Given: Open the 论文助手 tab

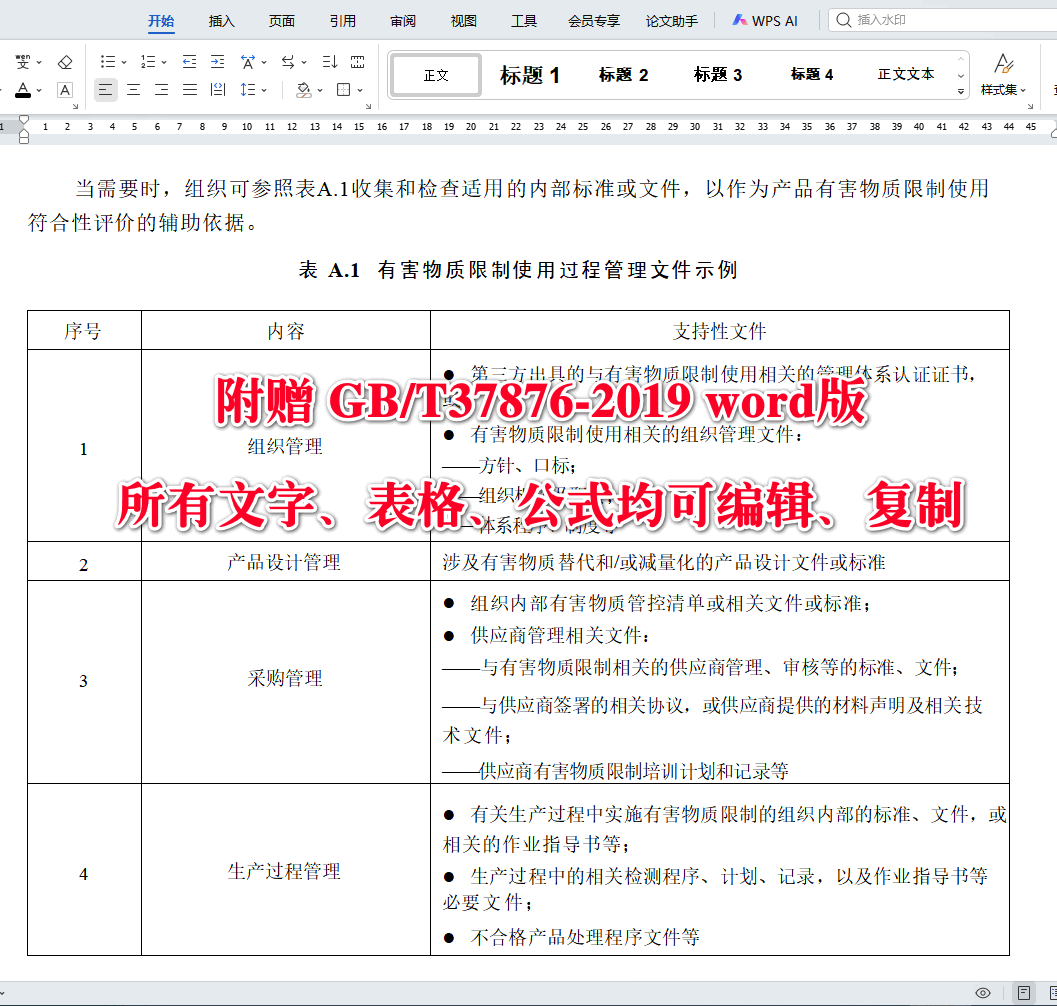Looking at the screenshot, I should click(x=671, y=21).
